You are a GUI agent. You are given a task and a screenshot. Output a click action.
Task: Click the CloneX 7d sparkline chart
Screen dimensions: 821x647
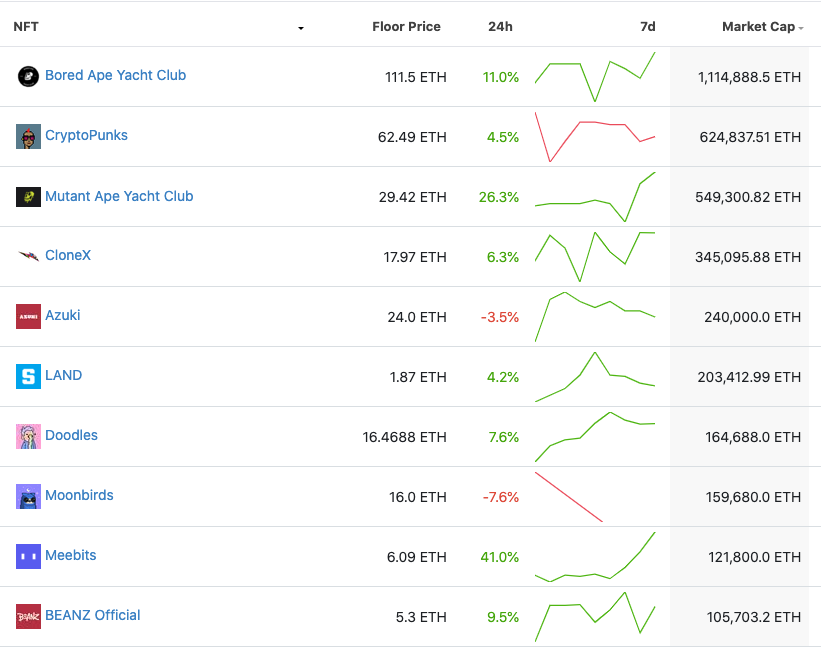(595, 256)
